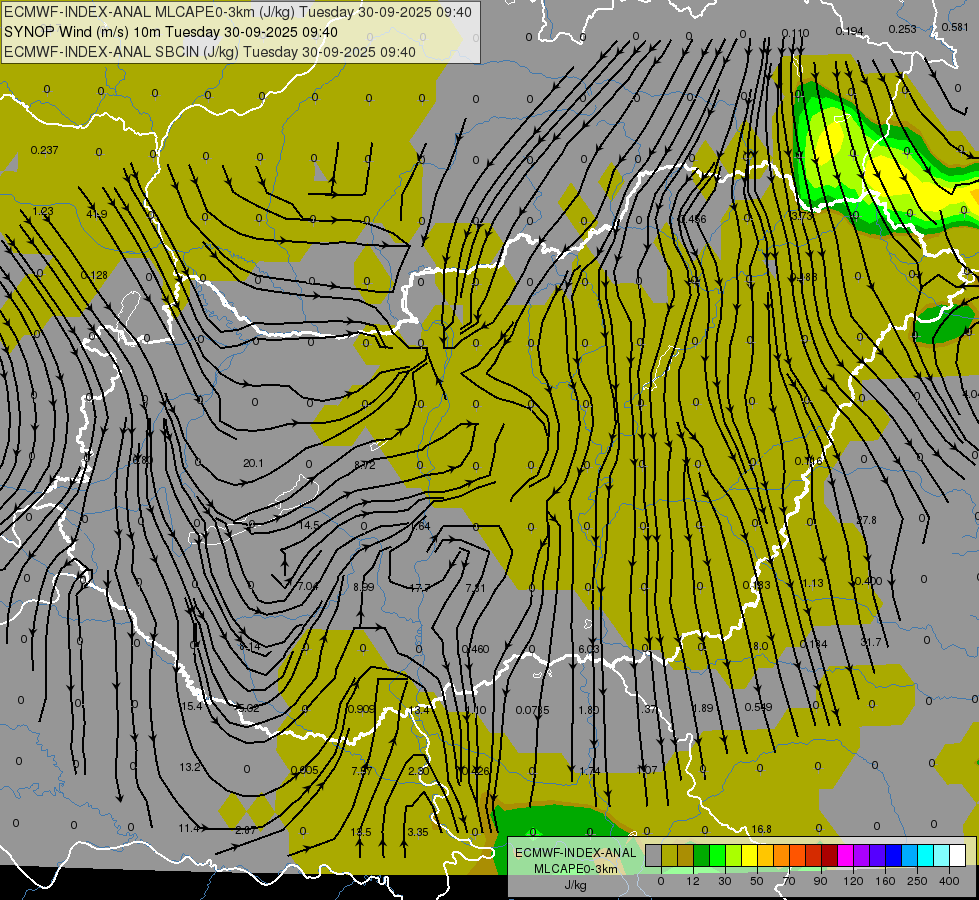Click the map value 0.581
This screenshot has height=900, width=979.
click(x=955, y=27)
